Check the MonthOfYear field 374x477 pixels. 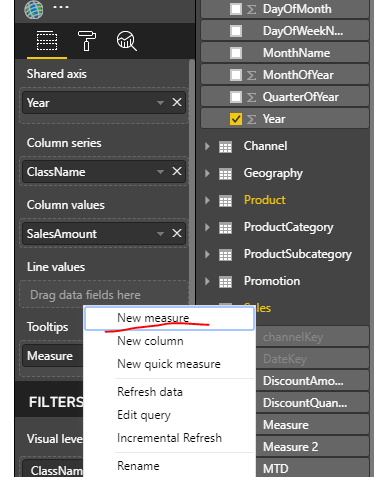coord(236,75)
